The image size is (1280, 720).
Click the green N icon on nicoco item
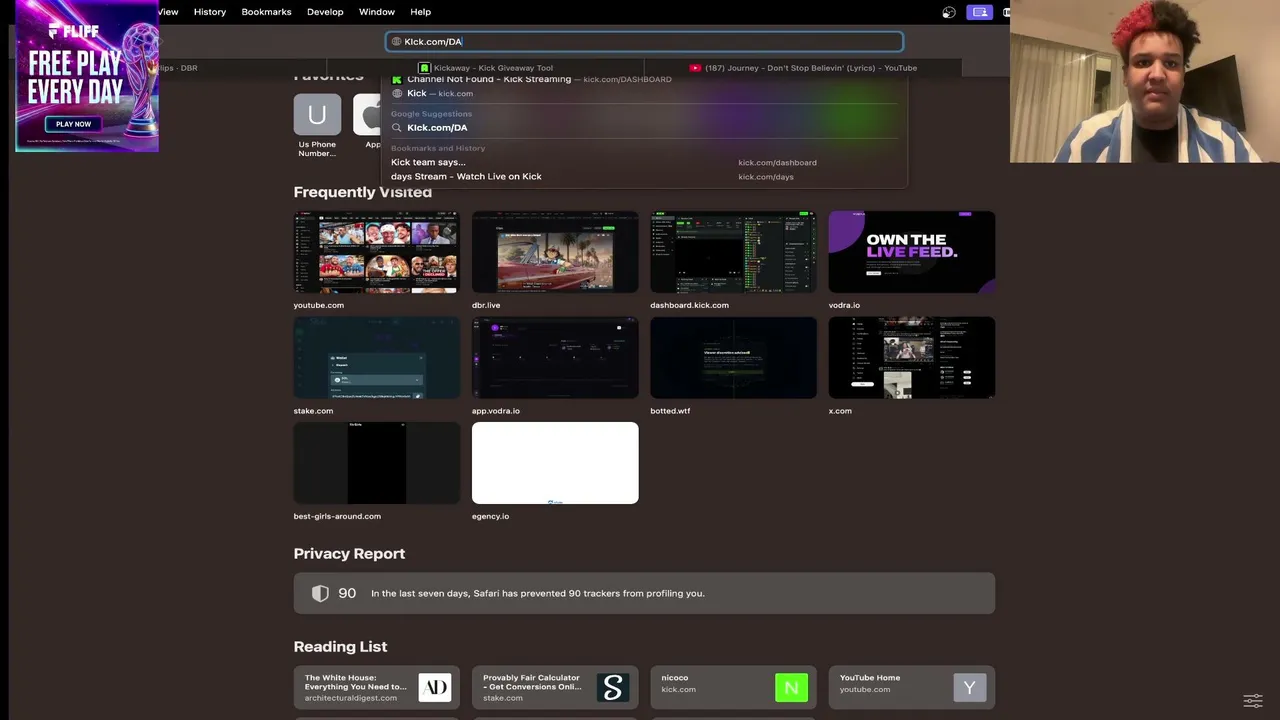791,687
